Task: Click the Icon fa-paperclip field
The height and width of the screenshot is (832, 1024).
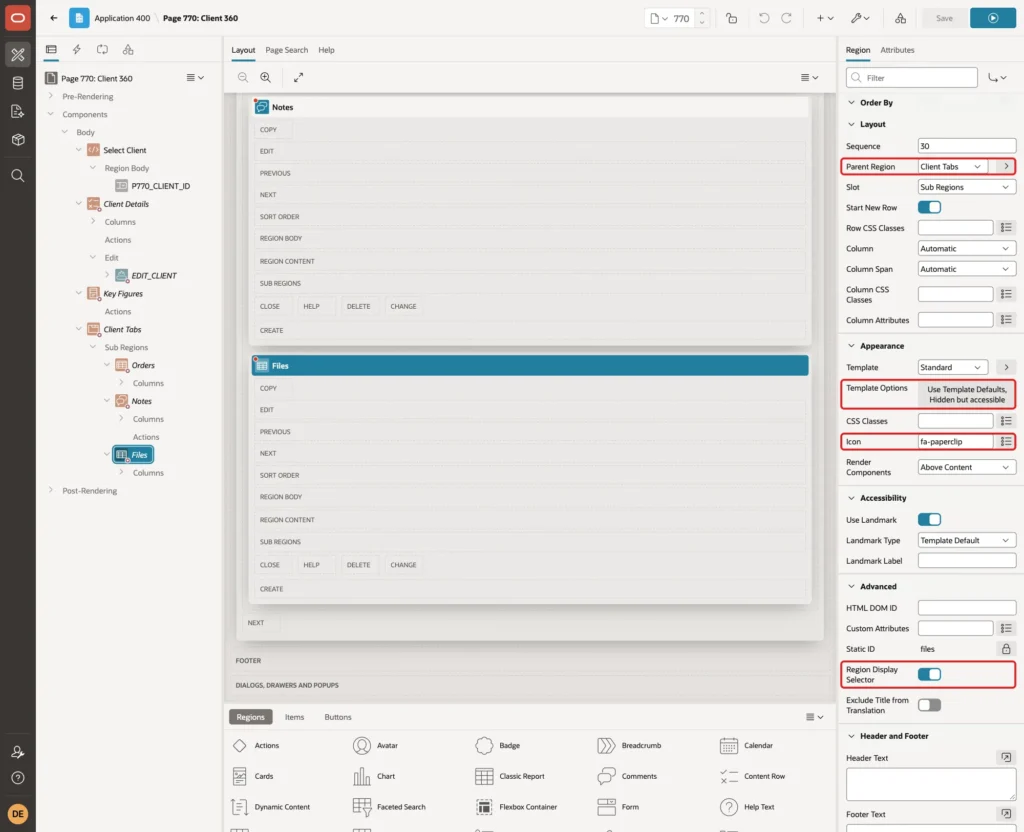Action: (955, 441)
